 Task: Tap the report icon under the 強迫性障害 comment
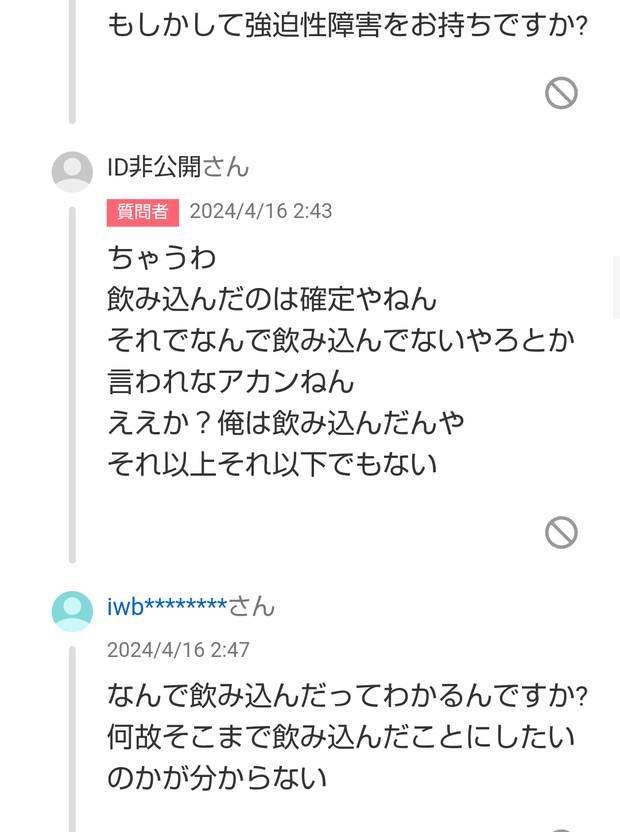[x=561, y=93]
